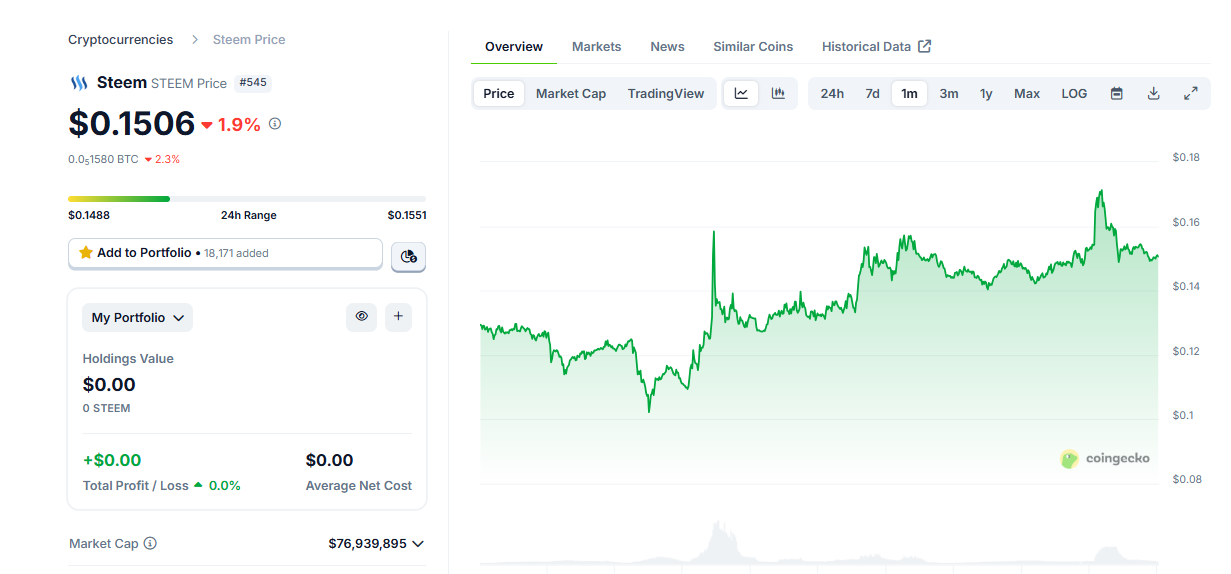Click the 24h Range price bar
The width and height of the screenshot is (1231, 574).
point(247,199)
